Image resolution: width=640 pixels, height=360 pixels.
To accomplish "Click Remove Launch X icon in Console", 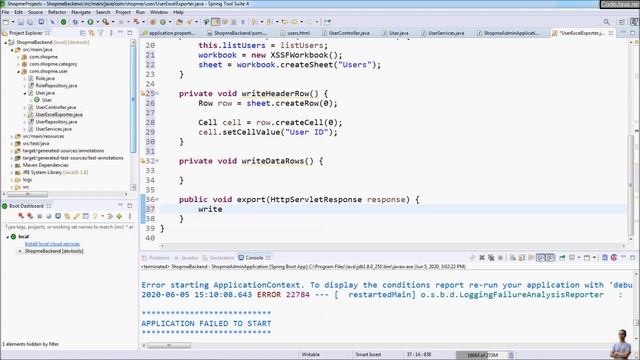I will (x=482, y=258).
